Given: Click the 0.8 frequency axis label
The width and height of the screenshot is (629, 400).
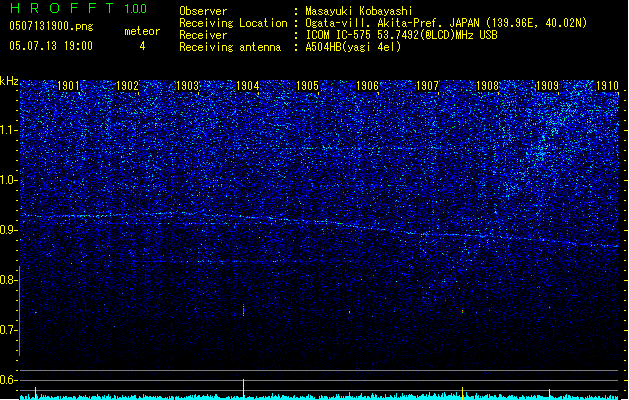Looking at the screenshot, I should [9, 280].
